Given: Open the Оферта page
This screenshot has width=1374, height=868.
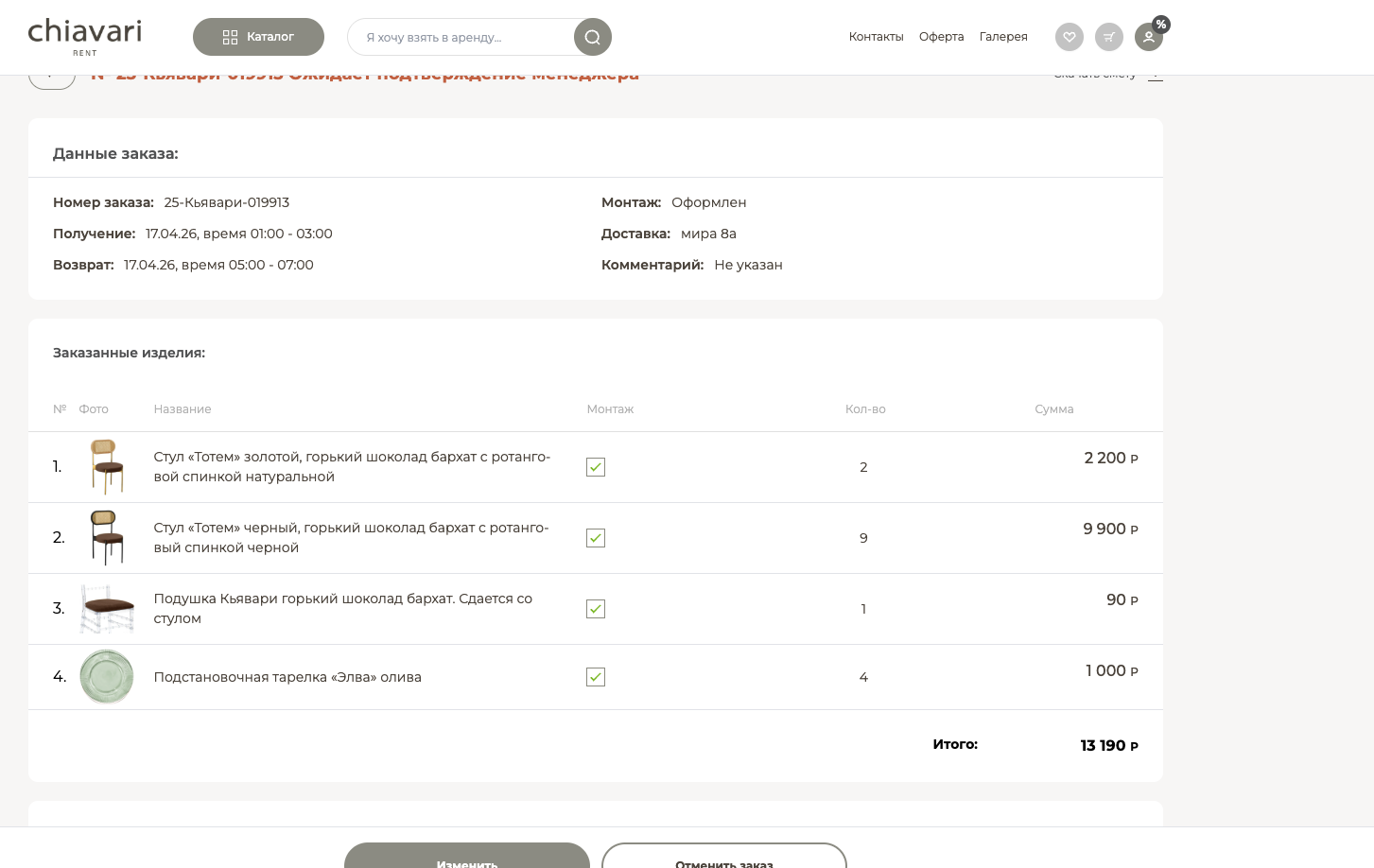Looking at the screenshot, I should [x=942, y=37].
